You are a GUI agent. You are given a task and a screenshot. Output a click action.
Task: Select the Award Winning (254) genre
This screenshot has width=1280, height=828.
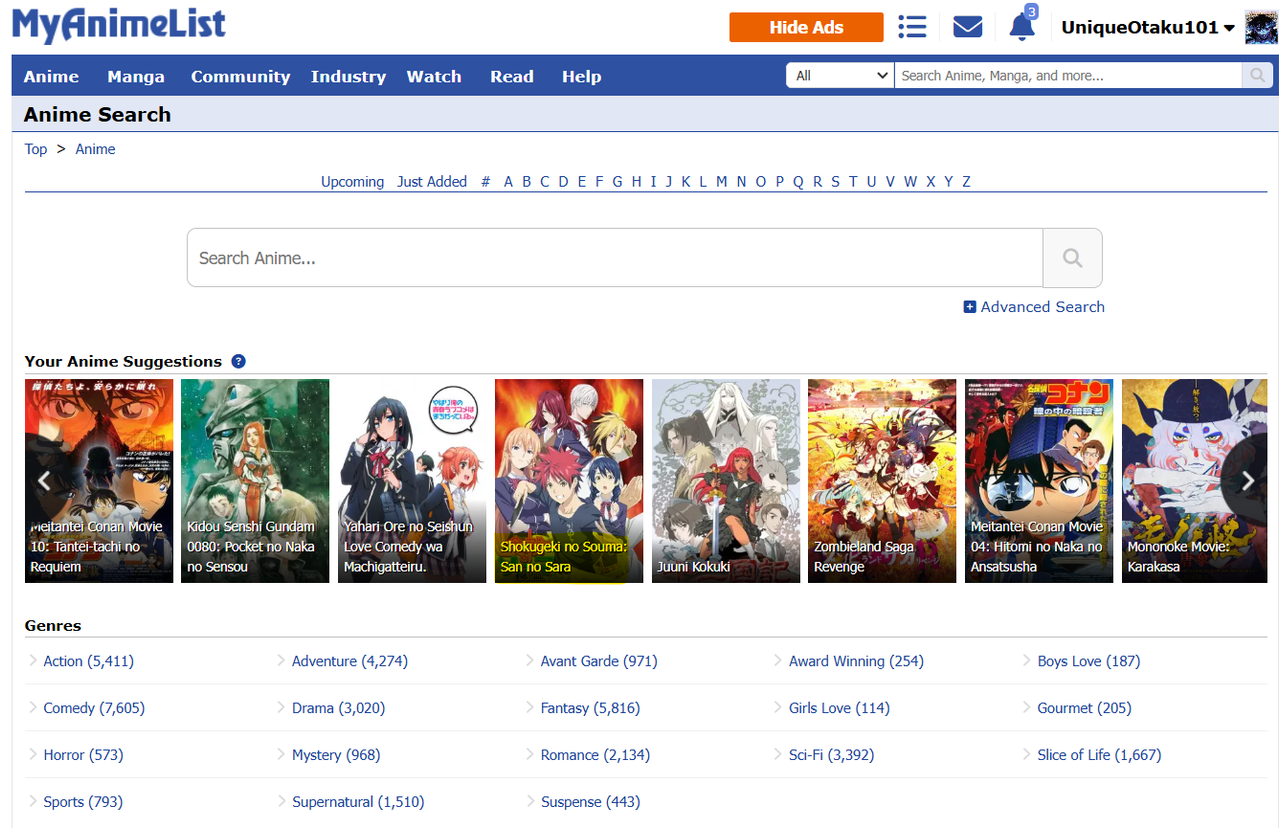click(856, 661)
